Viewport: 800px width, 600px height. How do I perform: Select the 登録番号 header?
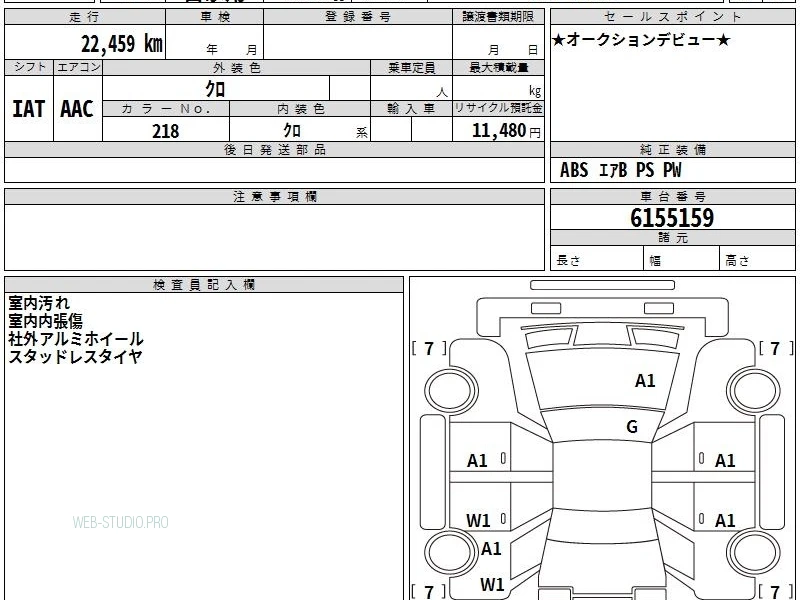358,17
